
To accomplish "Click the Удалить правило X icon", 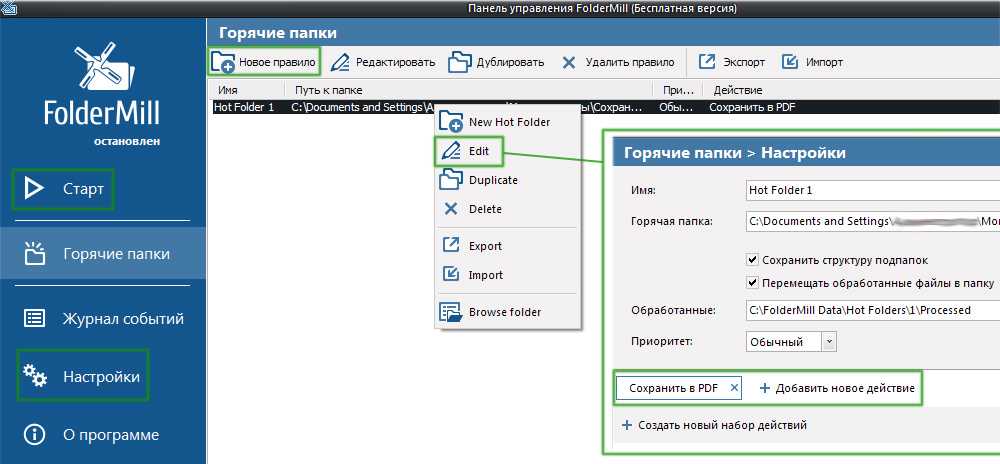I will [569, 62].
